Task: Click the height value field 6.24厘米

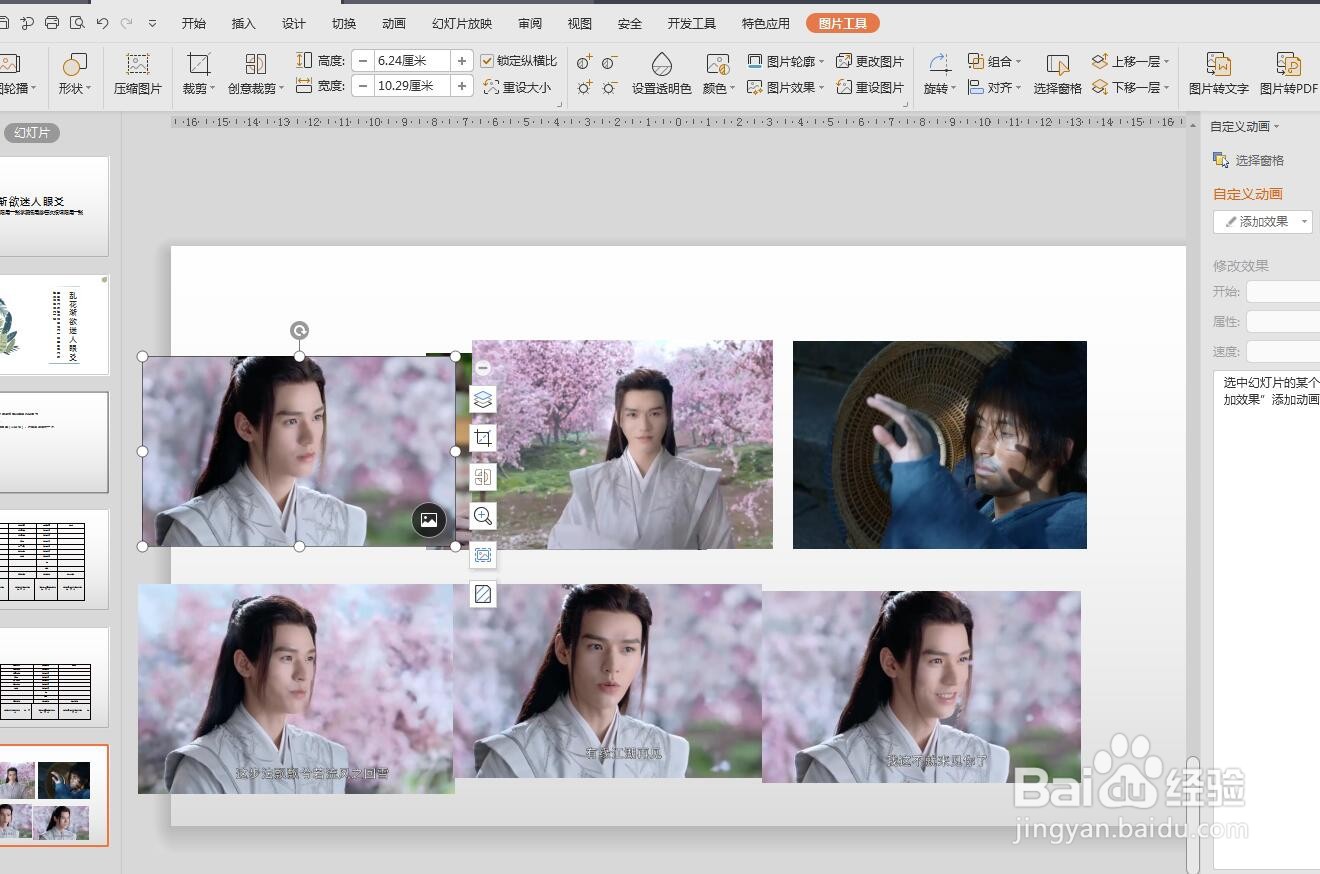Action: point(411,61)
